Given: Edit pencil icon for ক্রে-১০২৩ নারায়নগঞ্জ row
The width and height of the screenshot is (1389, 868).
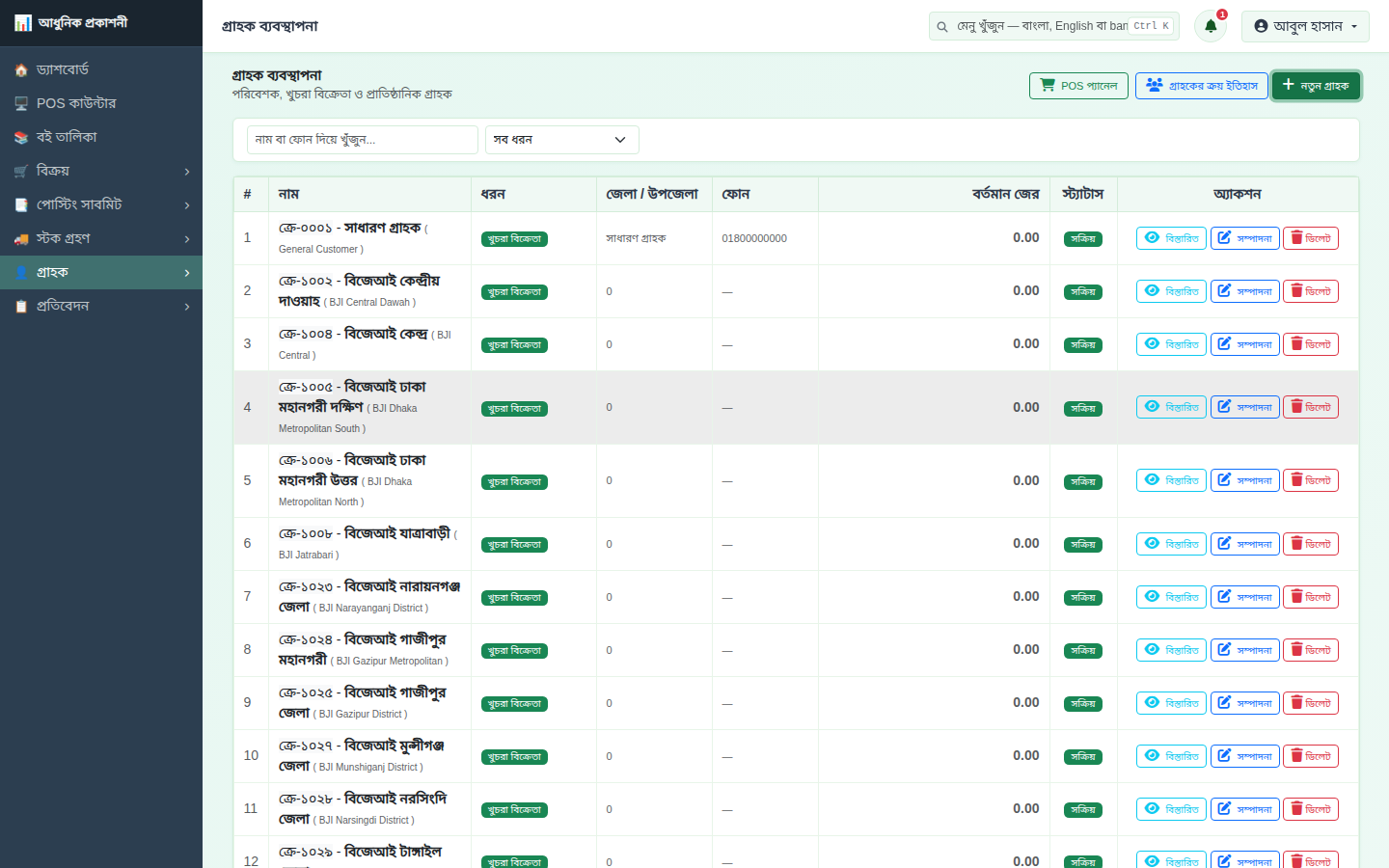Looking at the screenshot, I should pyautogui.click(x=1224, y=596).
